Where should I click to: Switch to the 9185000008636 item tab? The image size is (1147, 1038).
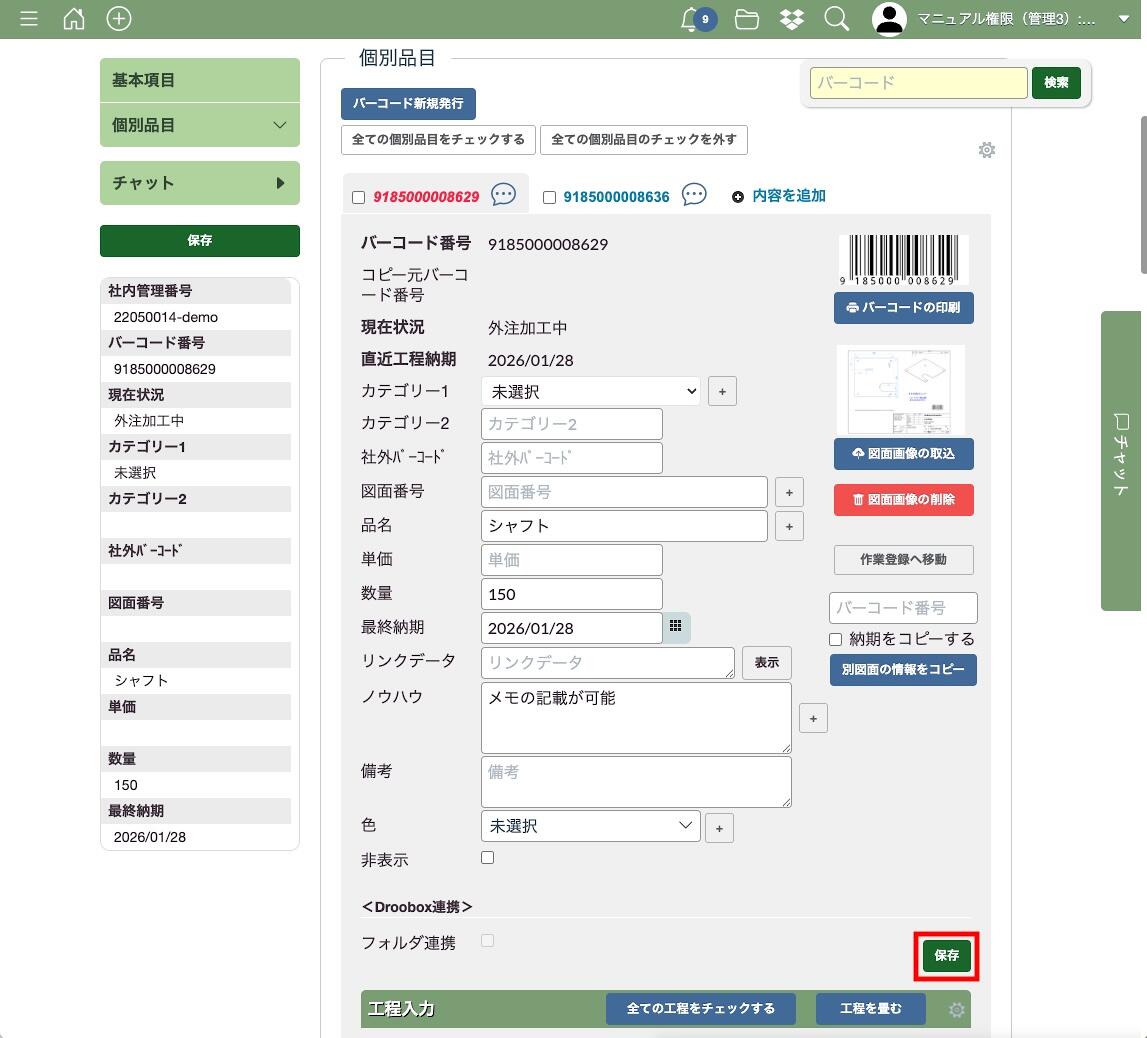[616, 197]
